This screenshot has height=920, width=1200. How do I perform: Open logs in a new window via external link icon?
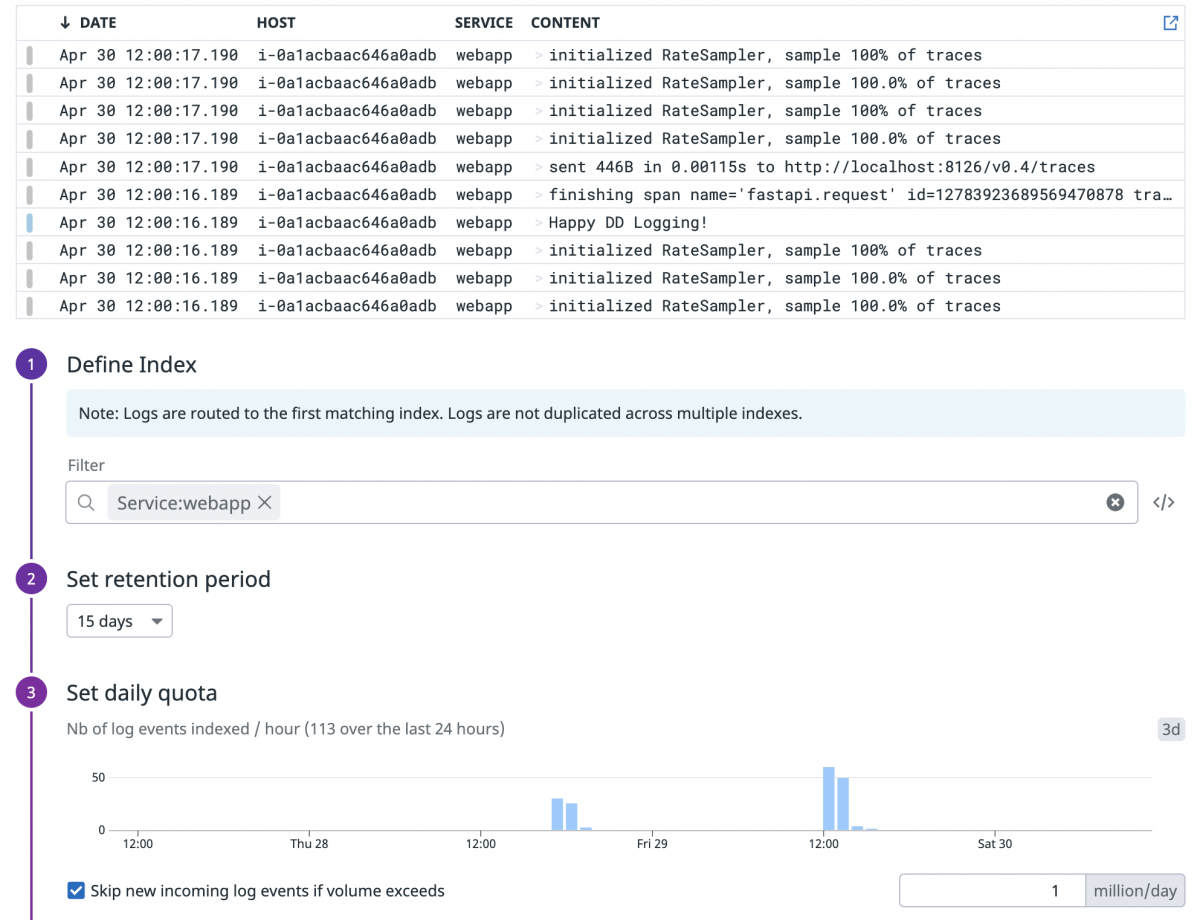pyautogui.click(x=1170, y=22)
